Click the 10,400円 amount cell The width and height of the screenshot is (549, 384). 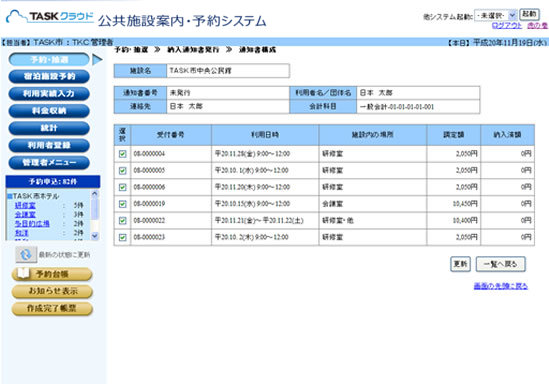coord(454,221)
